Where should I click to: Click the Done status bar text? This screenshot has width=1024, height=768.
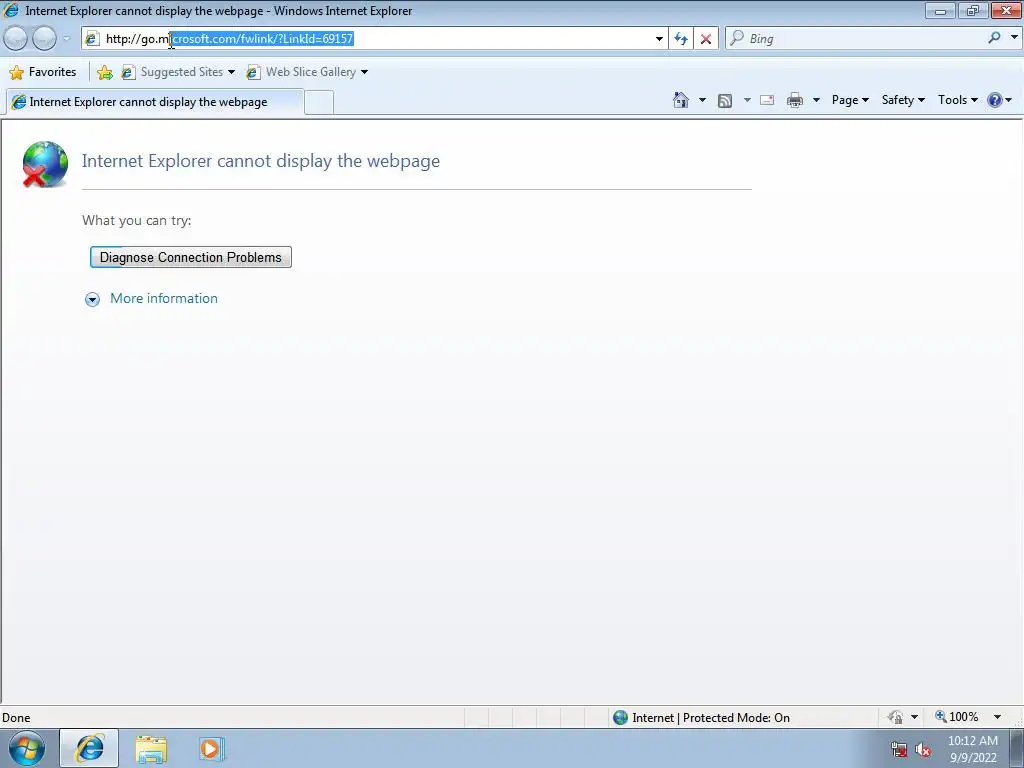pyautogui.click(x=16, y=718)
